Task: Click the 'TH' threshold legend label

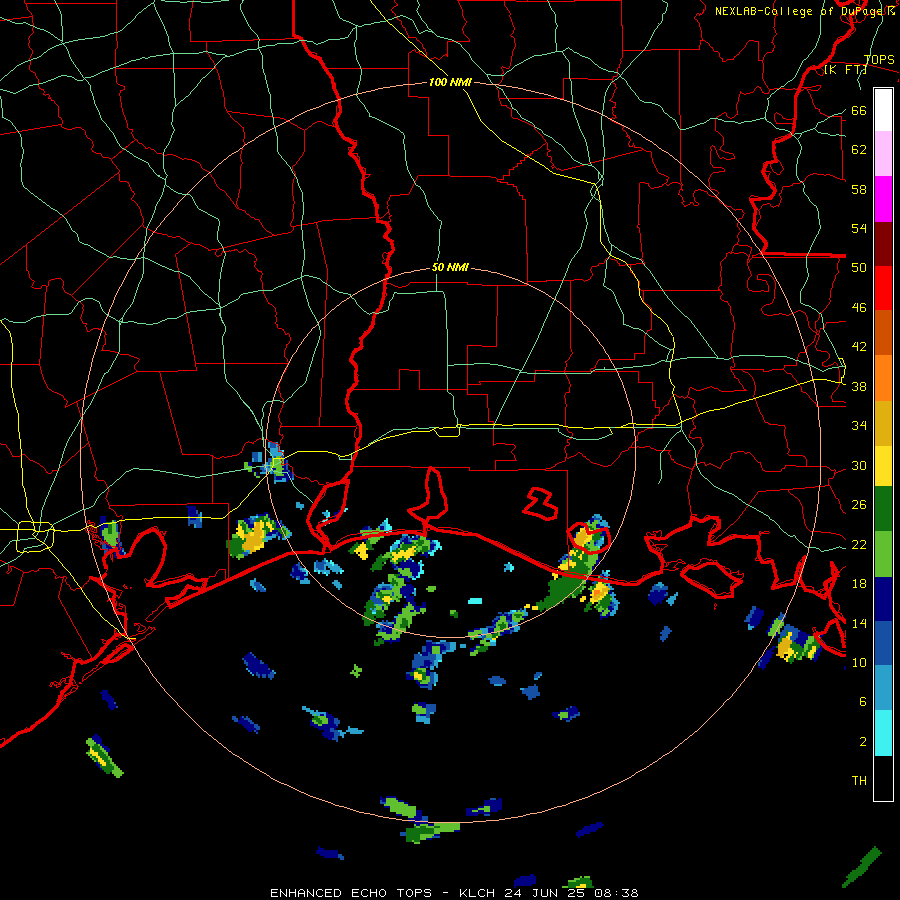Action: [x=859, y=781]
